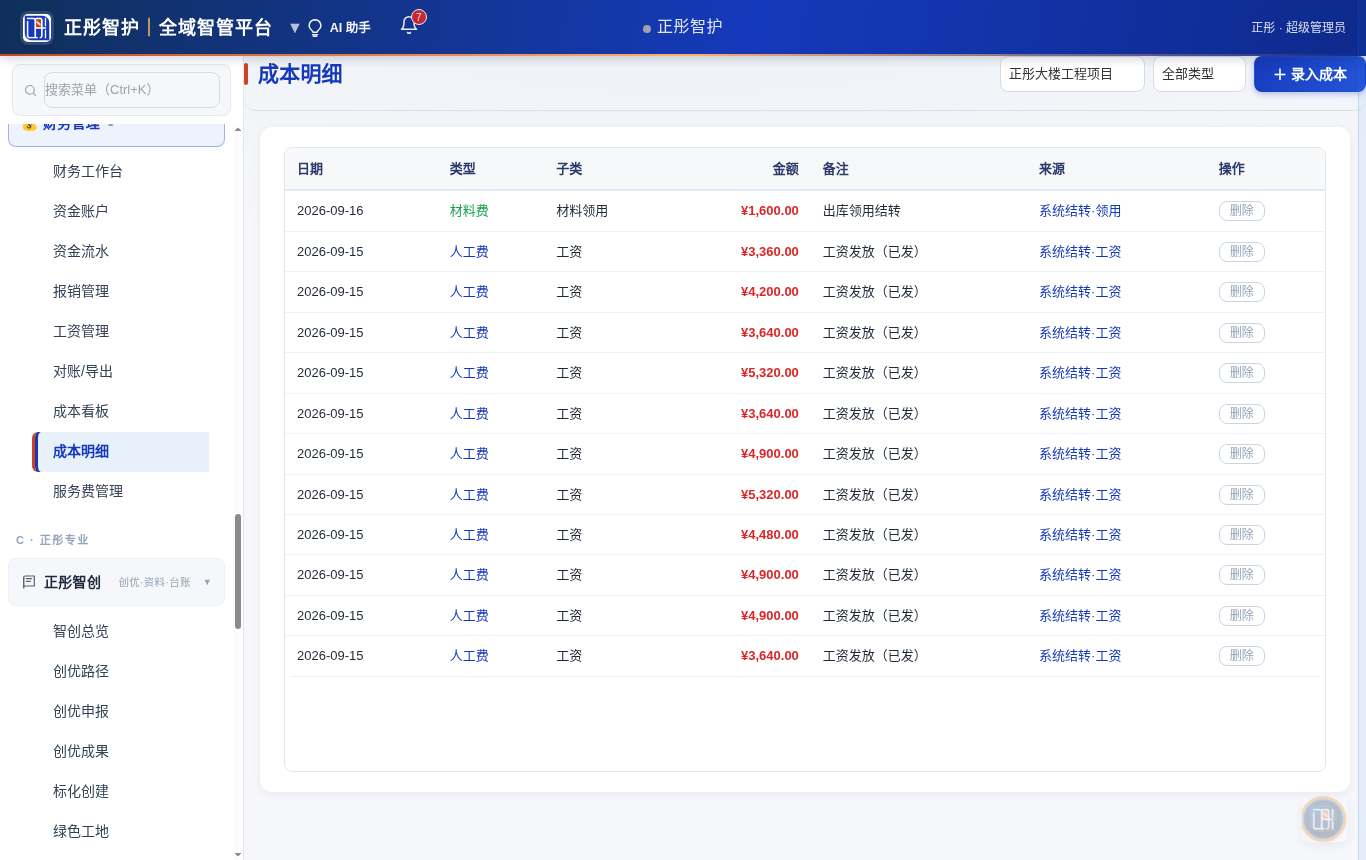The height and width of the screenshot is (860, 1366).
Task: Click the C · 正形专业 section label
Action: 52,540
